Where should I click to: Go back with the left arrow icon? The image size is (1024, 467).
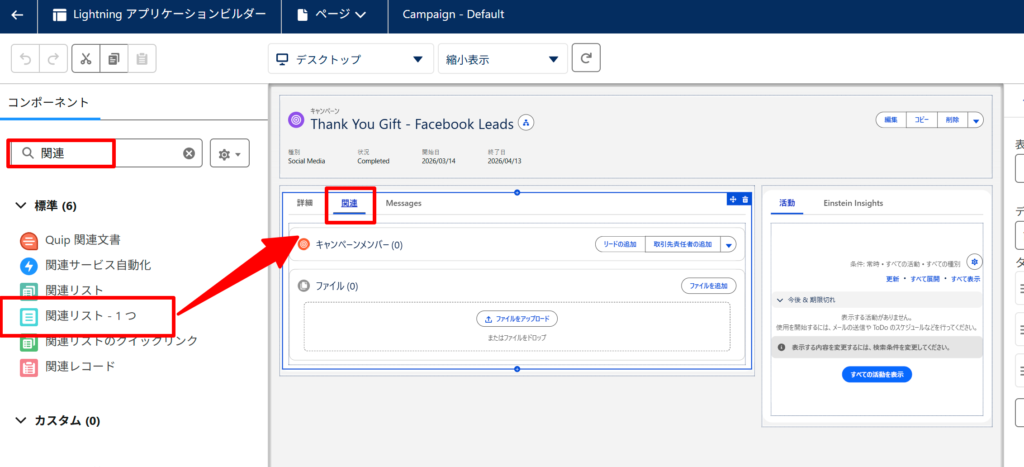tap(18, 14)
